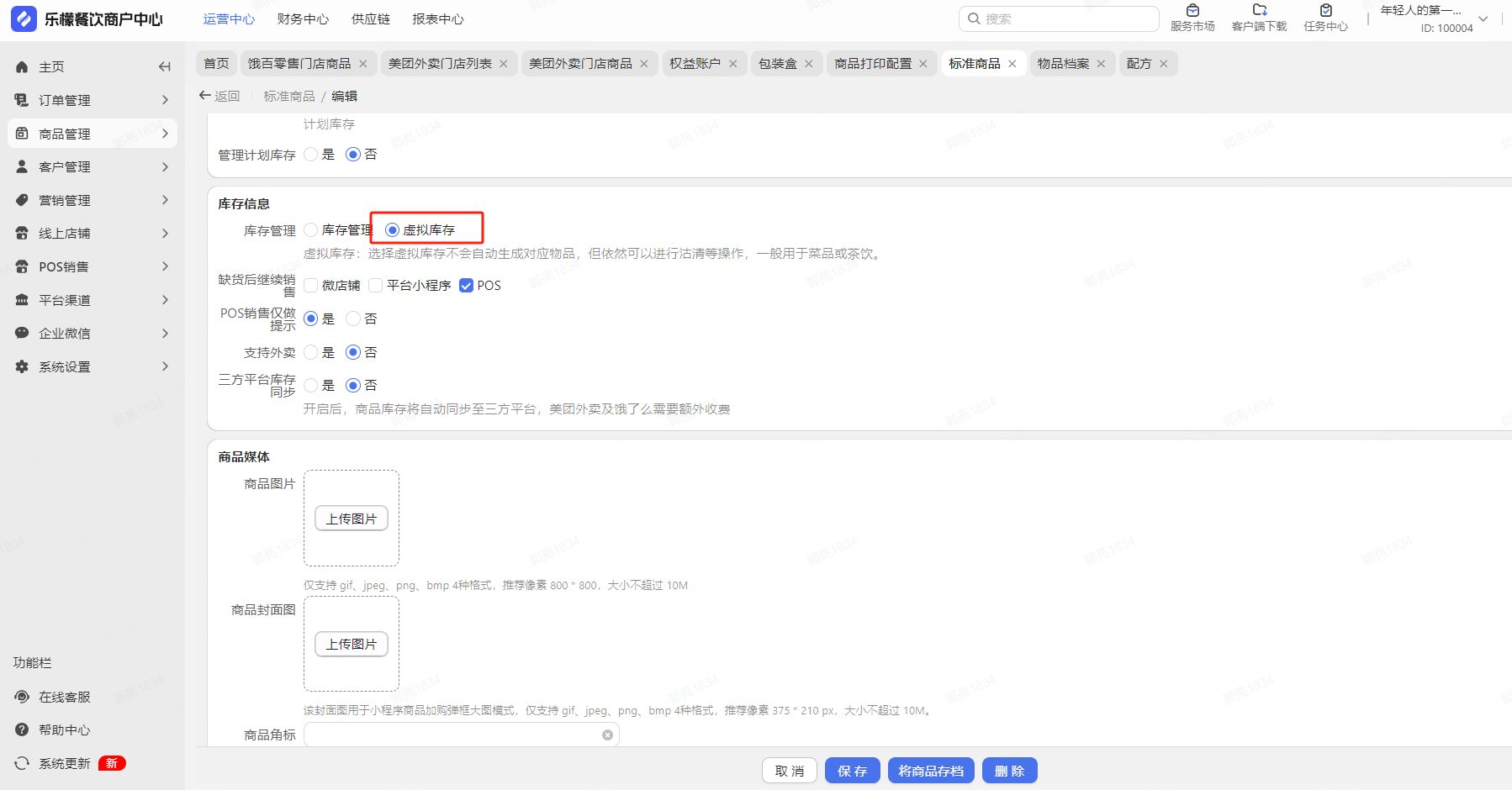
Task: Open 运营中心 top menu
Action: coord(229,18)
